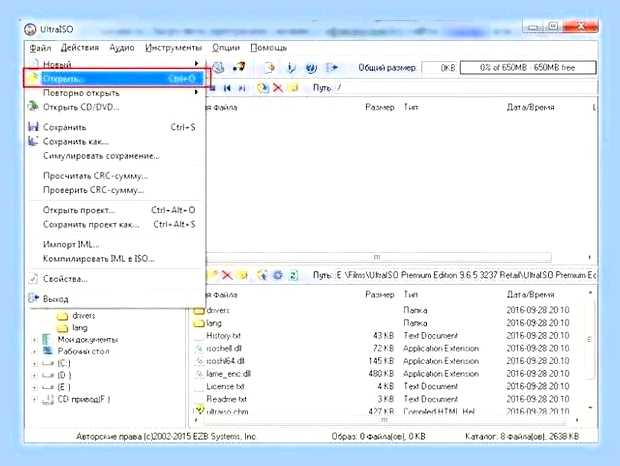Click the floppy icon beside Сохранить
Screen dimensions: 620x466
pyautogui.click(x=34, y=127)
